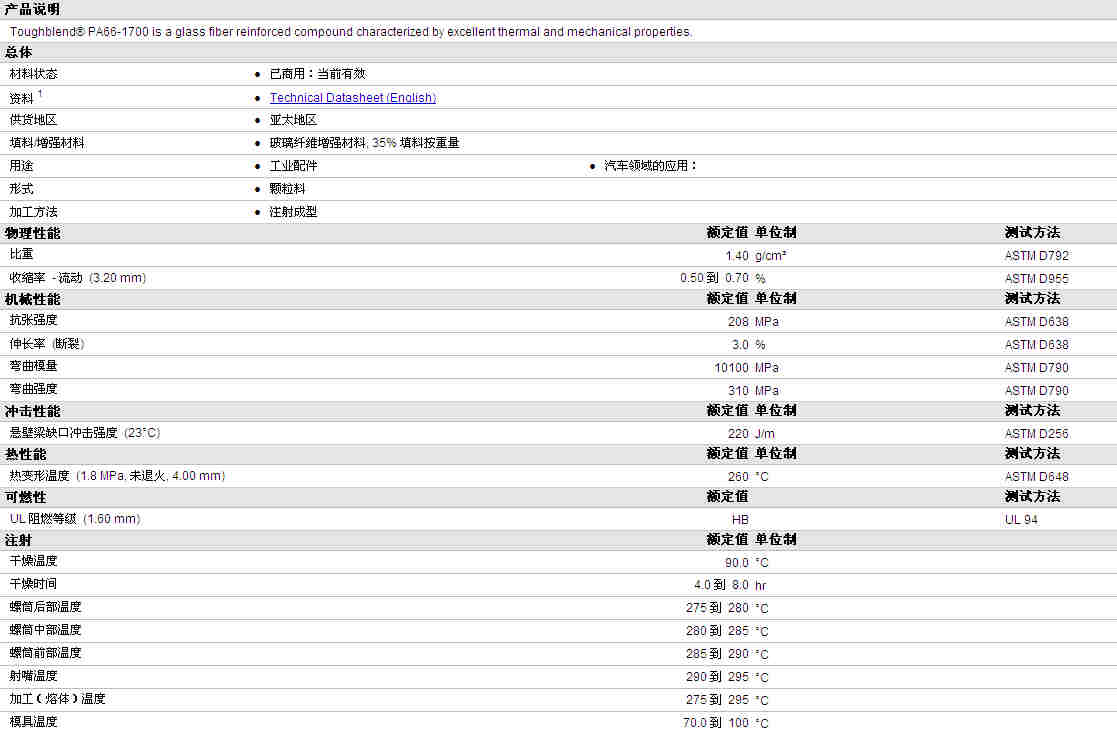Screen dimensions: 1117x730
Task: Select the '冲击性能' section heading
Action: pyautogui.click(x=33, y=412)
